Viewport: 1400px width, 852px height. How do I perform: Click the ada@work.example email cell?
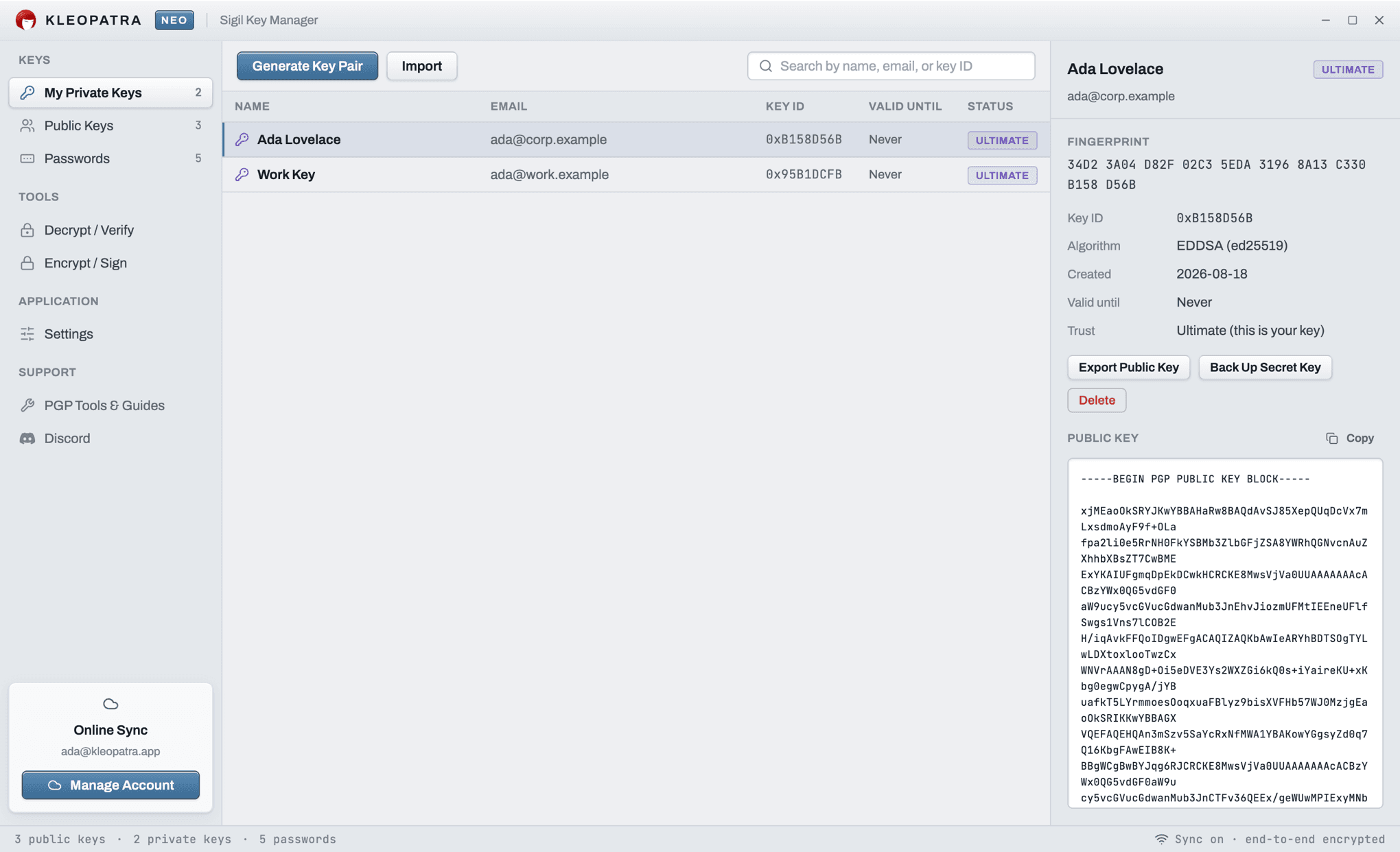pos(549,174)
